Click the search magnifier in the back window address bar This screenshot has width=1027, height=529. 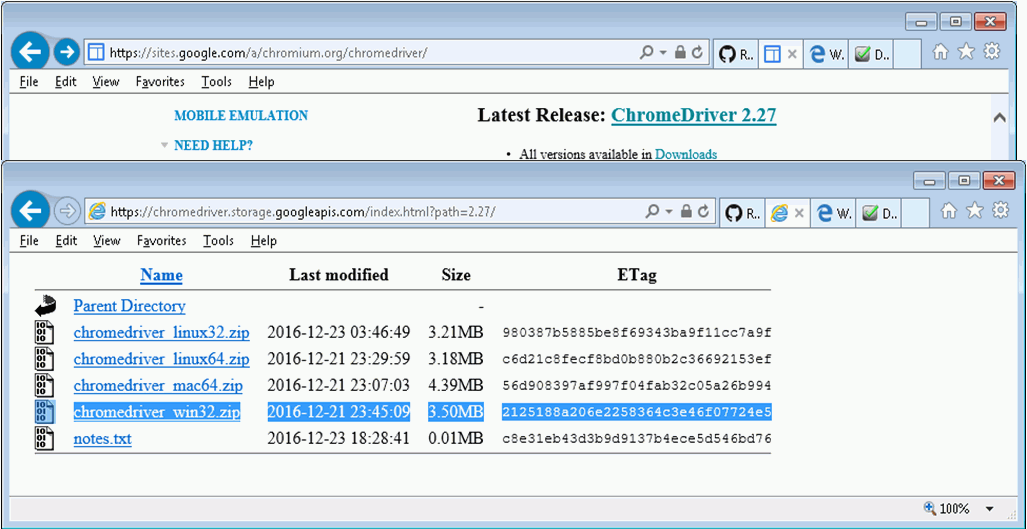(646, 52)
